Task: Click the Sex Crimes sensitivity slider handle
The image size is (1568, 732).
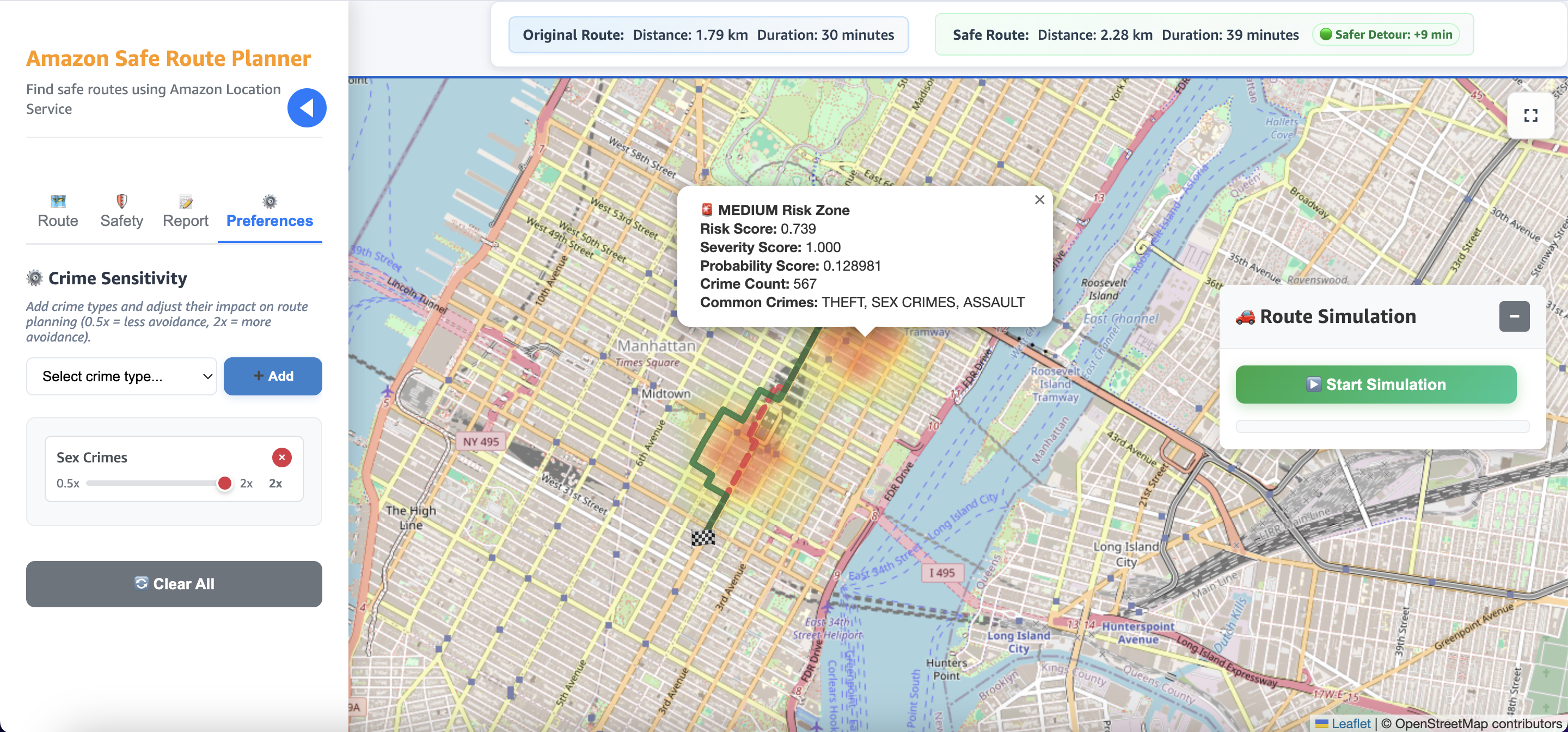Action: 225,484
